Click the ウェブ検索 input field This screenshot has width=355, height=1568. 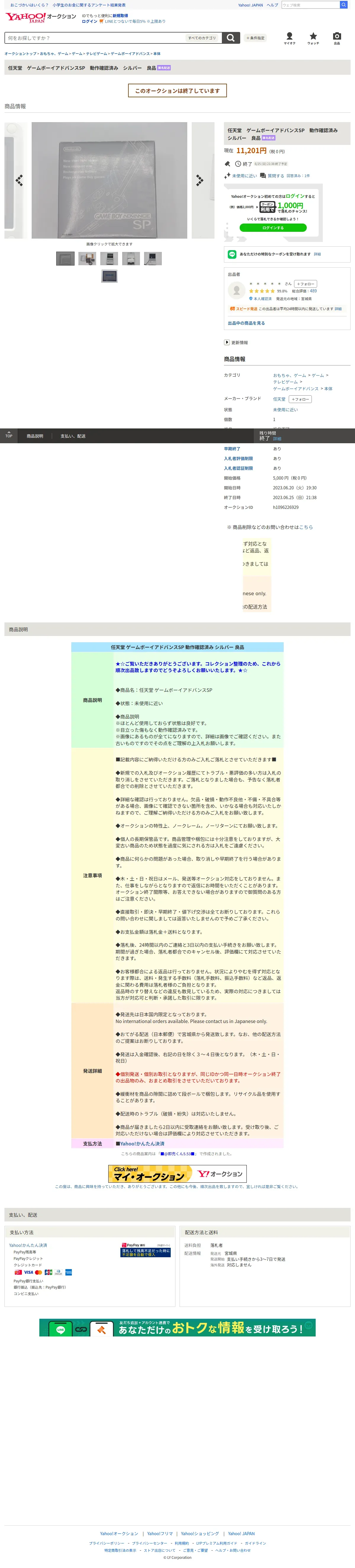[x=310, y=5]
